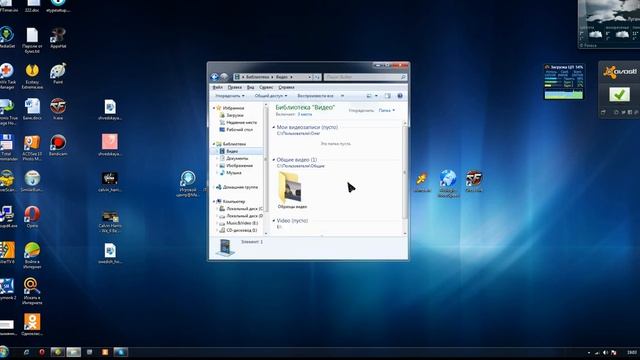Click Explorer's Forward navigation arrow
The image size is (640, 360).
coord(224,77)
